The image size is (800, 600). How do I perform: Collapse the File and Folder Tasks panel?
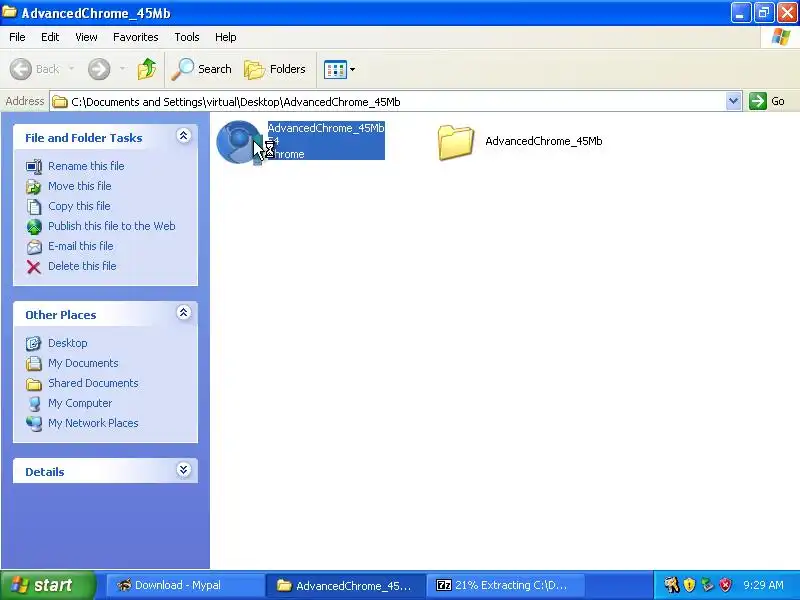pos(184,136)
